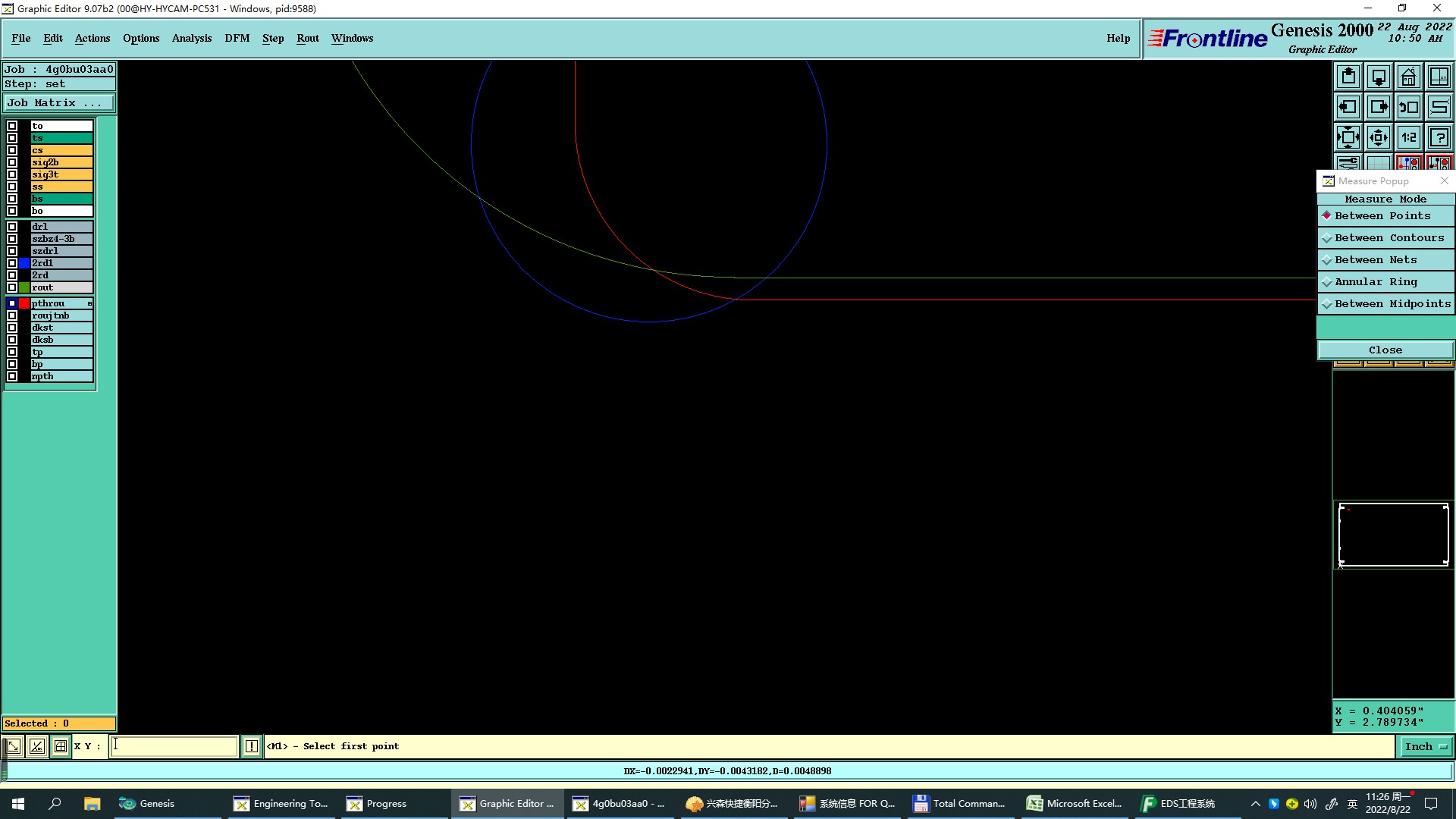Select the Between Contours measure mode
Screen dimensions: 1456x819
[1388, 238]
